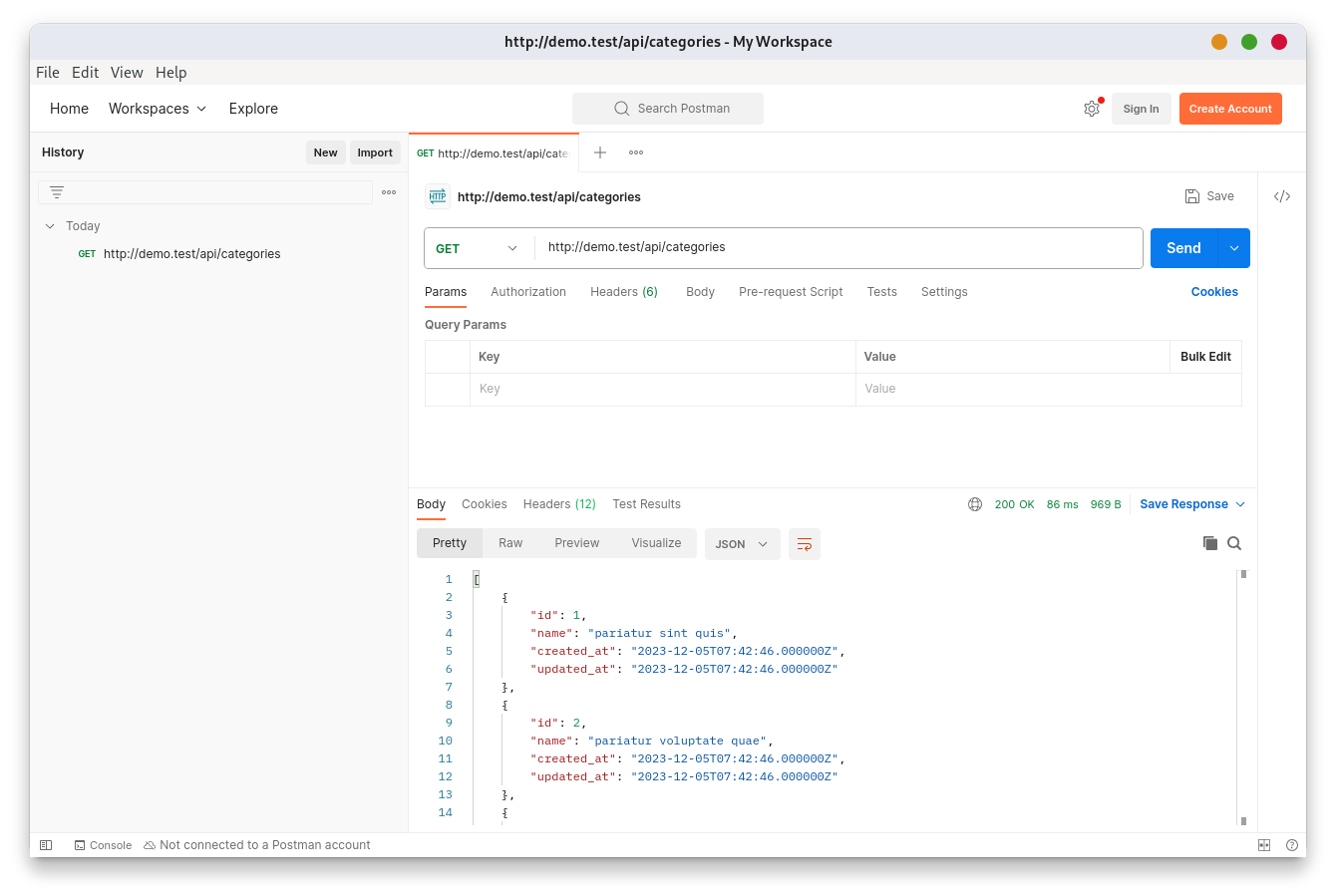Toggle line wrap in response body
This screenshot has width=1336, height=896.
[x=805, y=544]
